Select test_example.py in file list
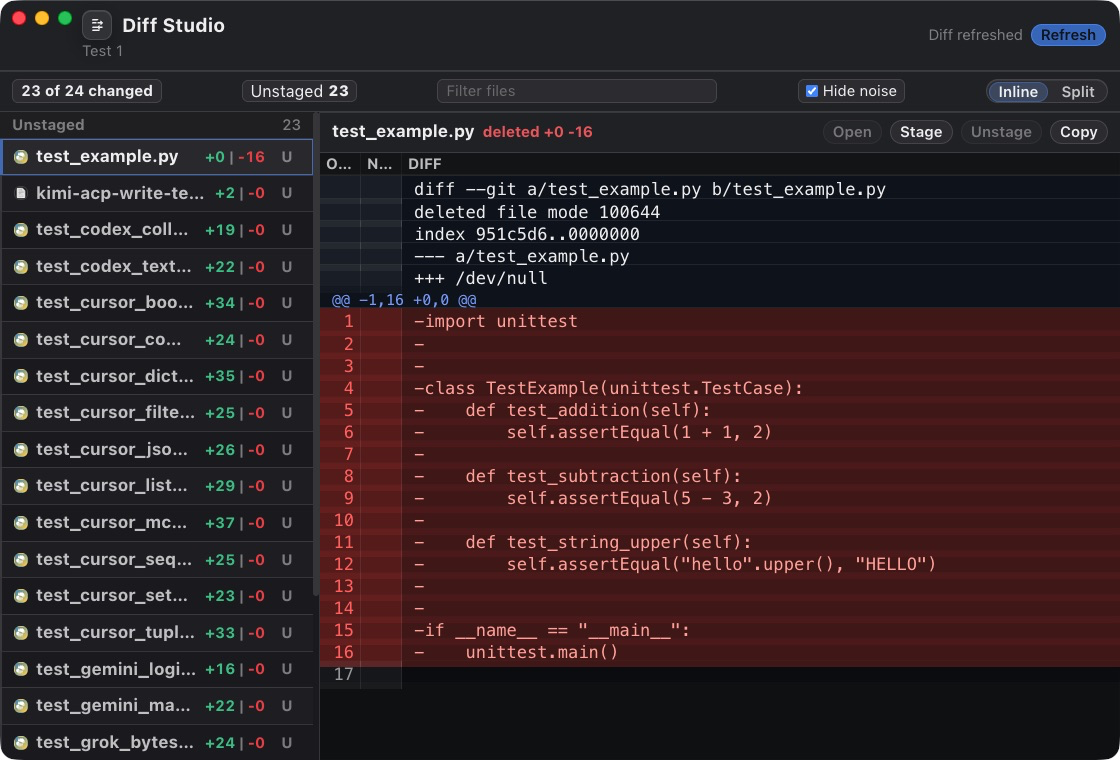Viewport: 1120px width, 760px height. [x=157, y=157]
